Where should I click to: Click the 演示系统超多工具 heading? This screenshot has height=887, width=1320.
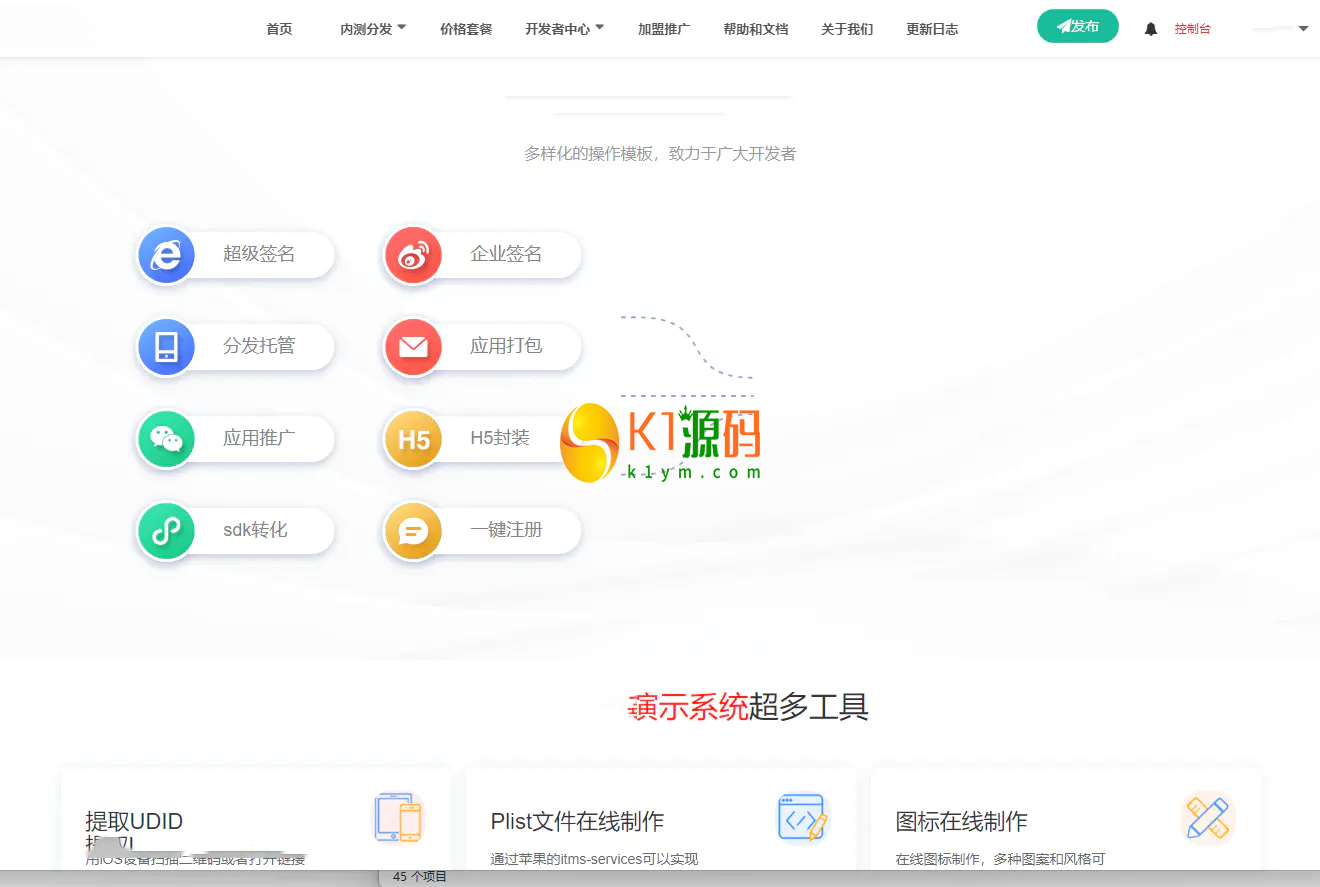[x=748, y=707]
